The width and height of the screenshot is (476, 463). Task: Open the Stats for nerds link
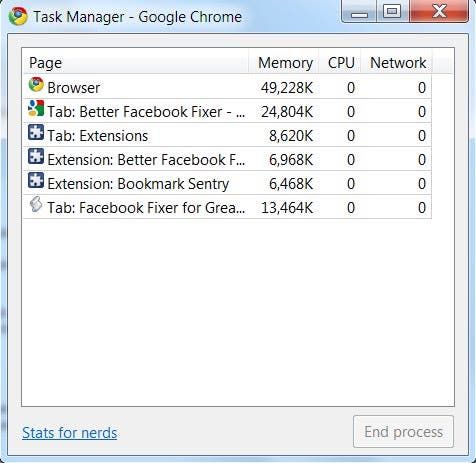click(x=70, y=433)
